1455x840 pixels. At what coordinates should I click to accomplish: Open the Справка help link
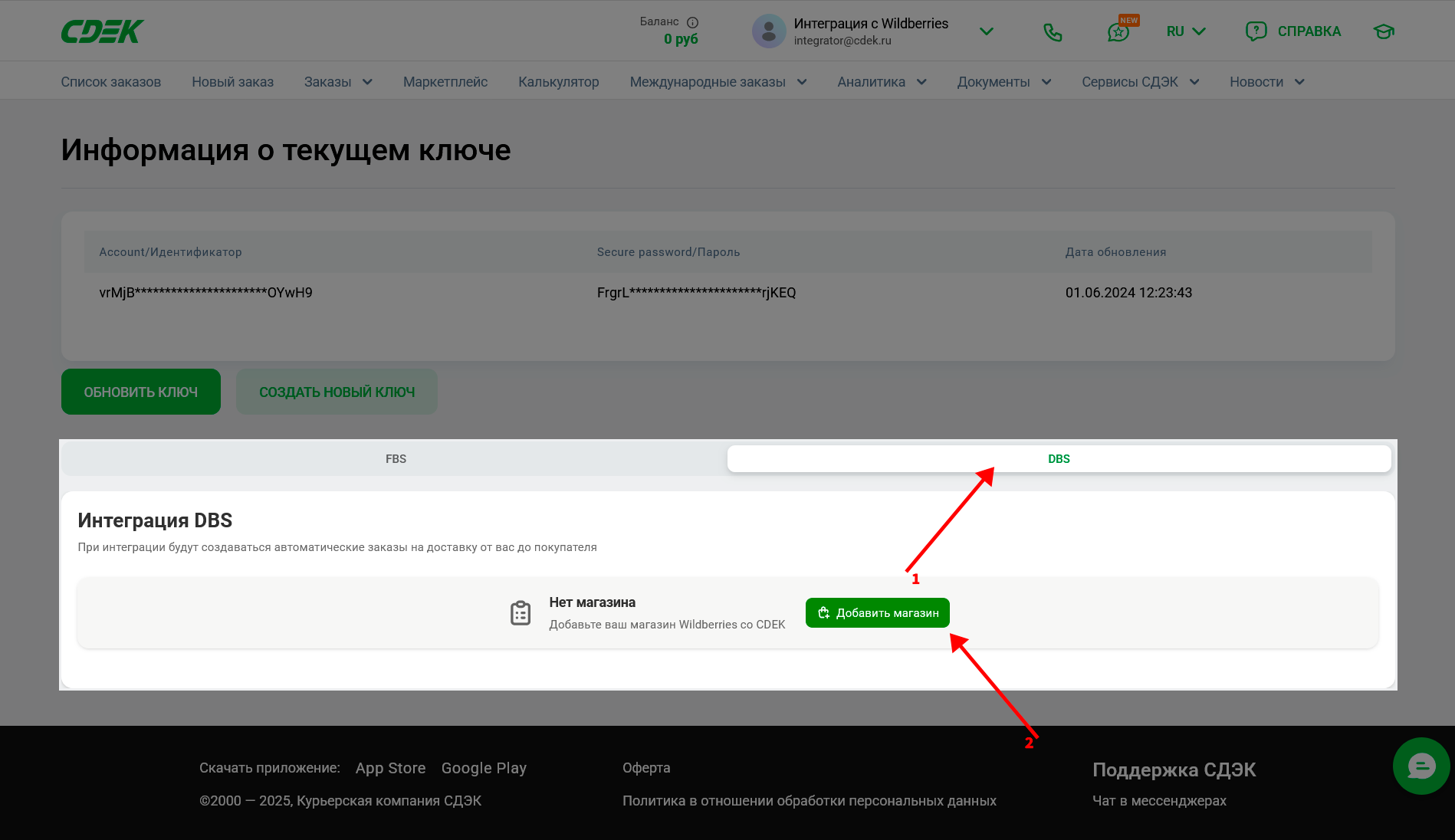(x=1293, y=31)
